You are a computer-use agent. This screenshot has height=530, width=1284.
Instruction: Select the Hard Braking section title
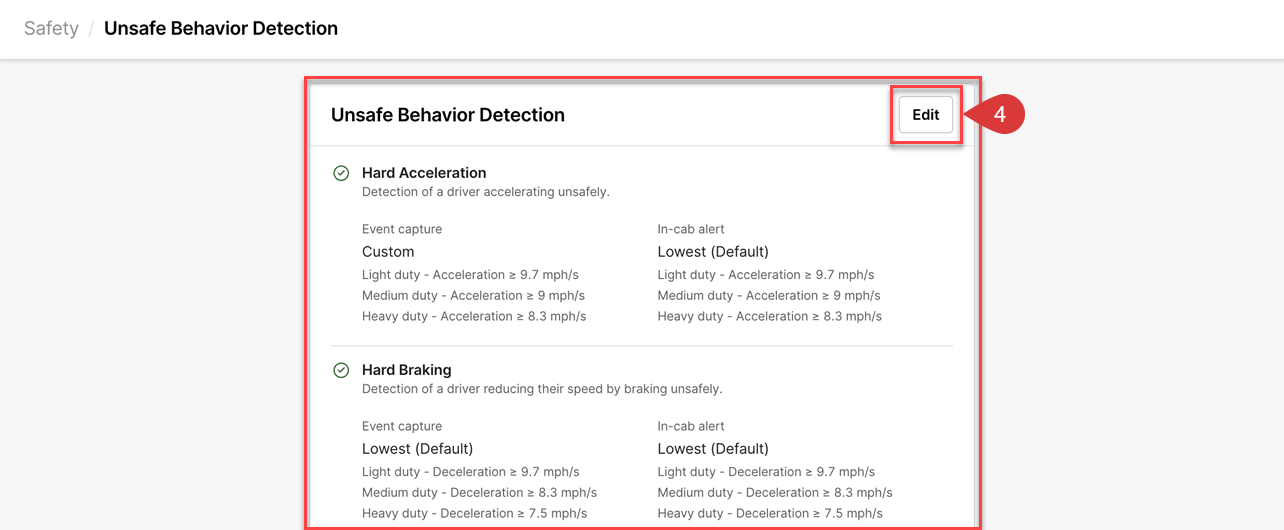[x=406, y=370]
